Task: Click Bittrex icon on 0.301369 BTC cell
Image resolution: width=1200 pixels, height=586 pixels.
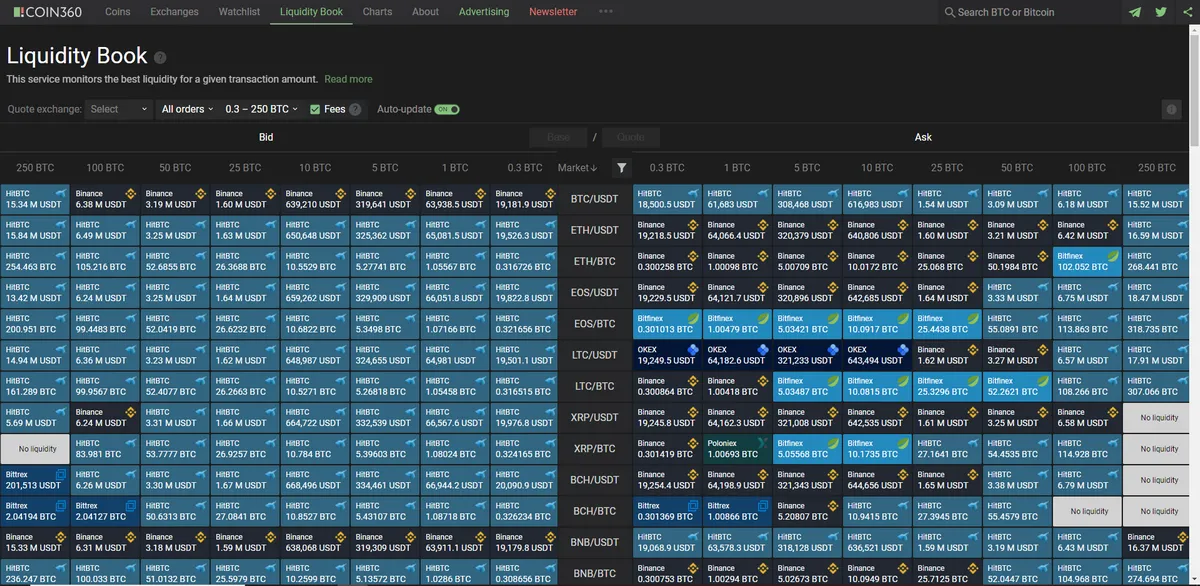Action: click(692, 505)
